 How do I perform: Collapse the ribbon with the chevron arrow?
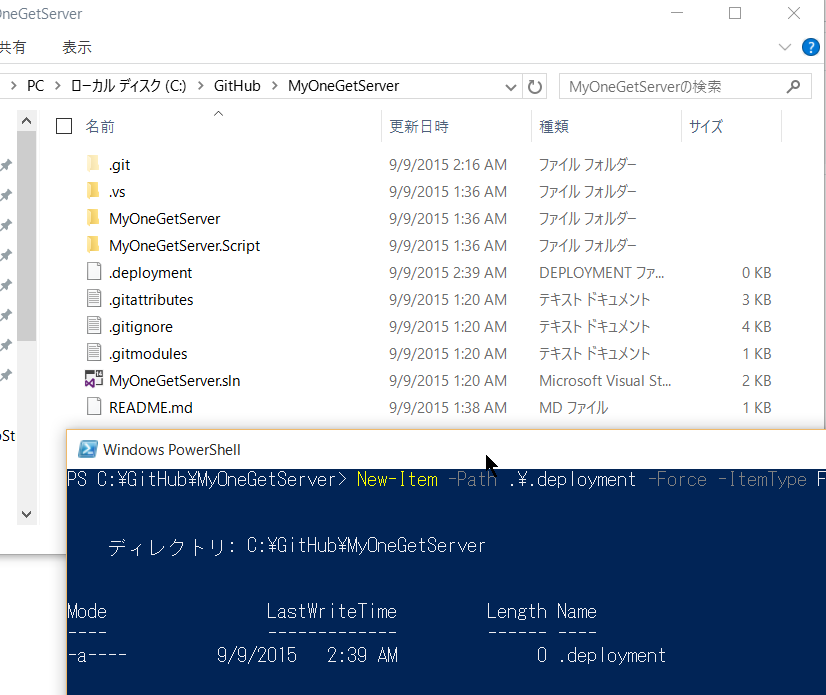point(784,46)
